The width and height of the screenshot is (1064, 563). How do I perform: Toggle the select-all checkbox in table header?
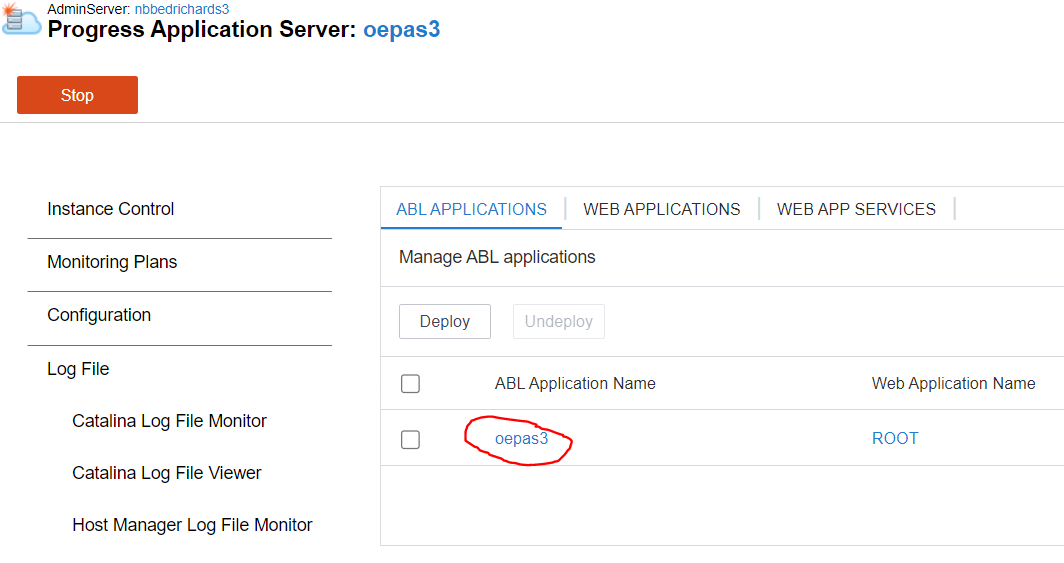410,384
